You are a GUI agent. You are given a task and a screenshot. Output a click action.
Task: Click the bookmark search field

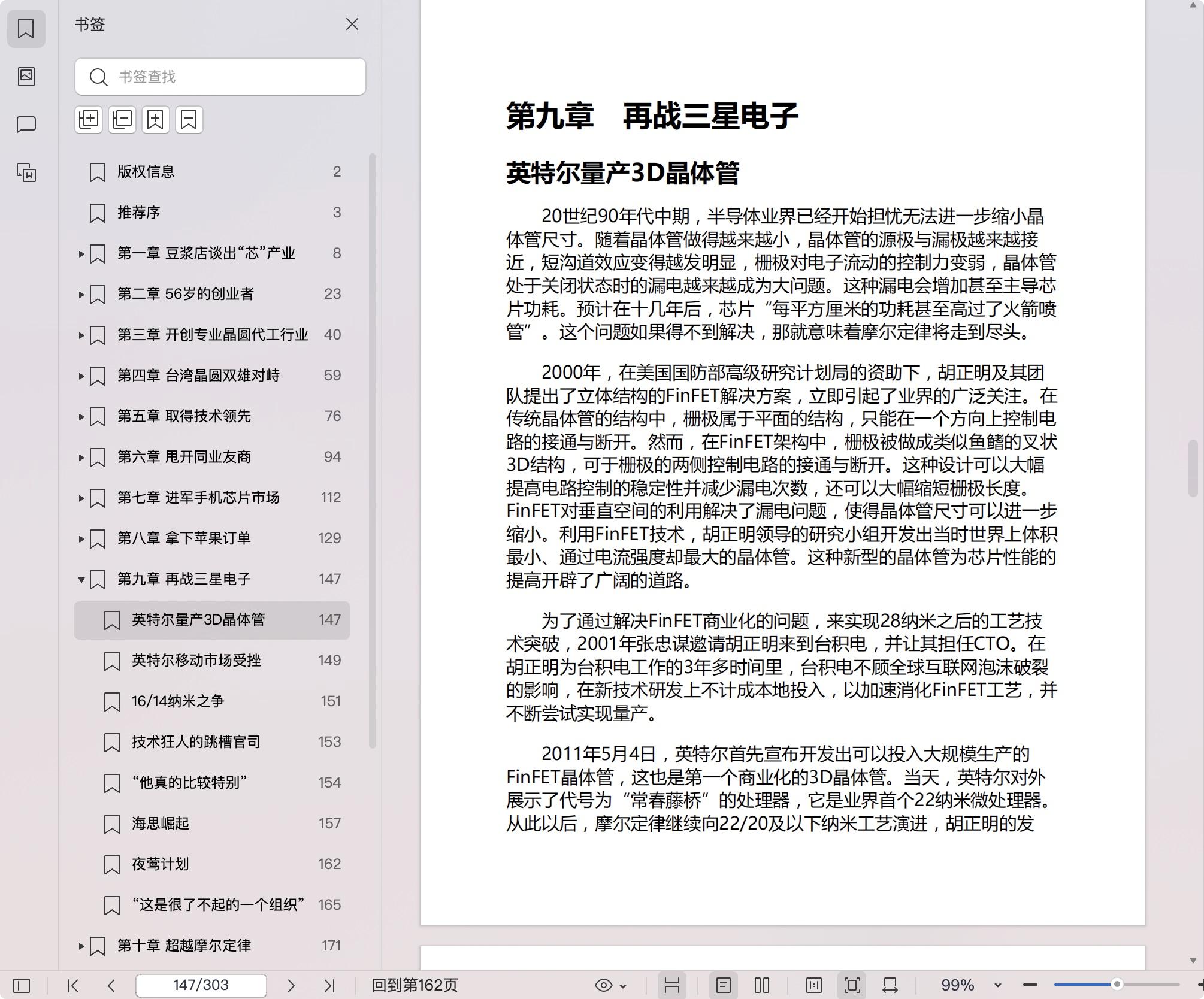click(220, 77)
